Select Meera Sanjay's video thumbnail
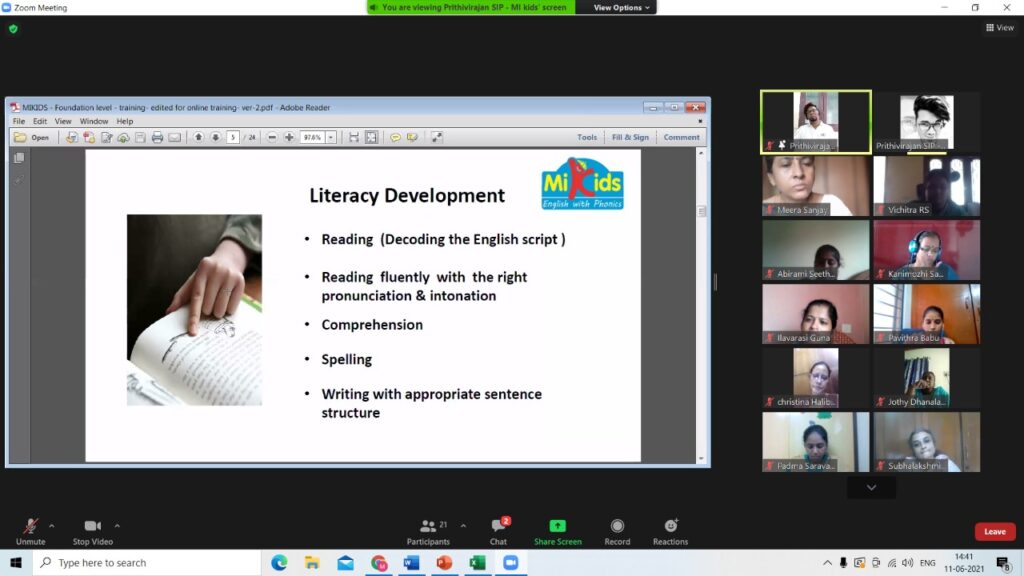The width and height of the screenshot is (1024, 576). click(x=816, y=186)
